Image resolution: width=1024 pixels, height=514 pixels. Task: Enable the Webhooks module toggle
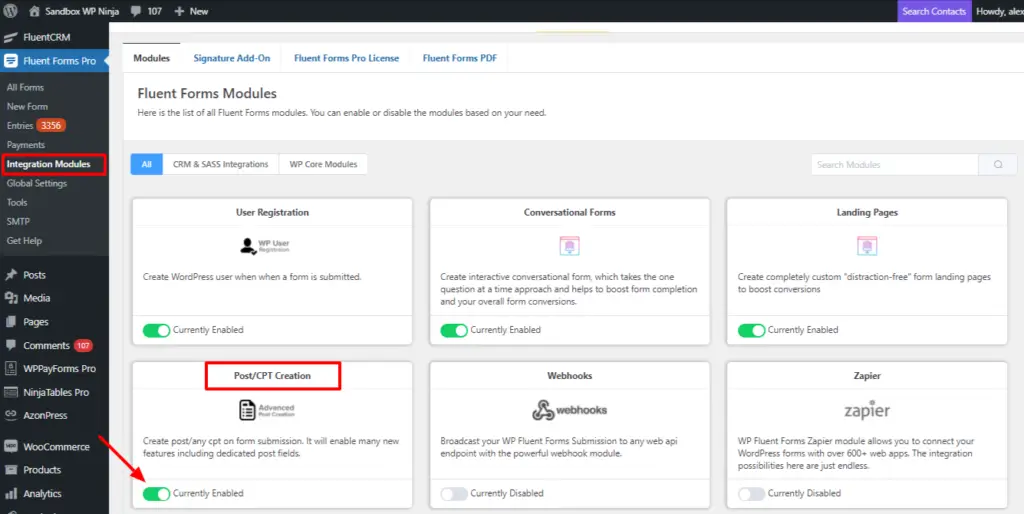pos(454,494)
